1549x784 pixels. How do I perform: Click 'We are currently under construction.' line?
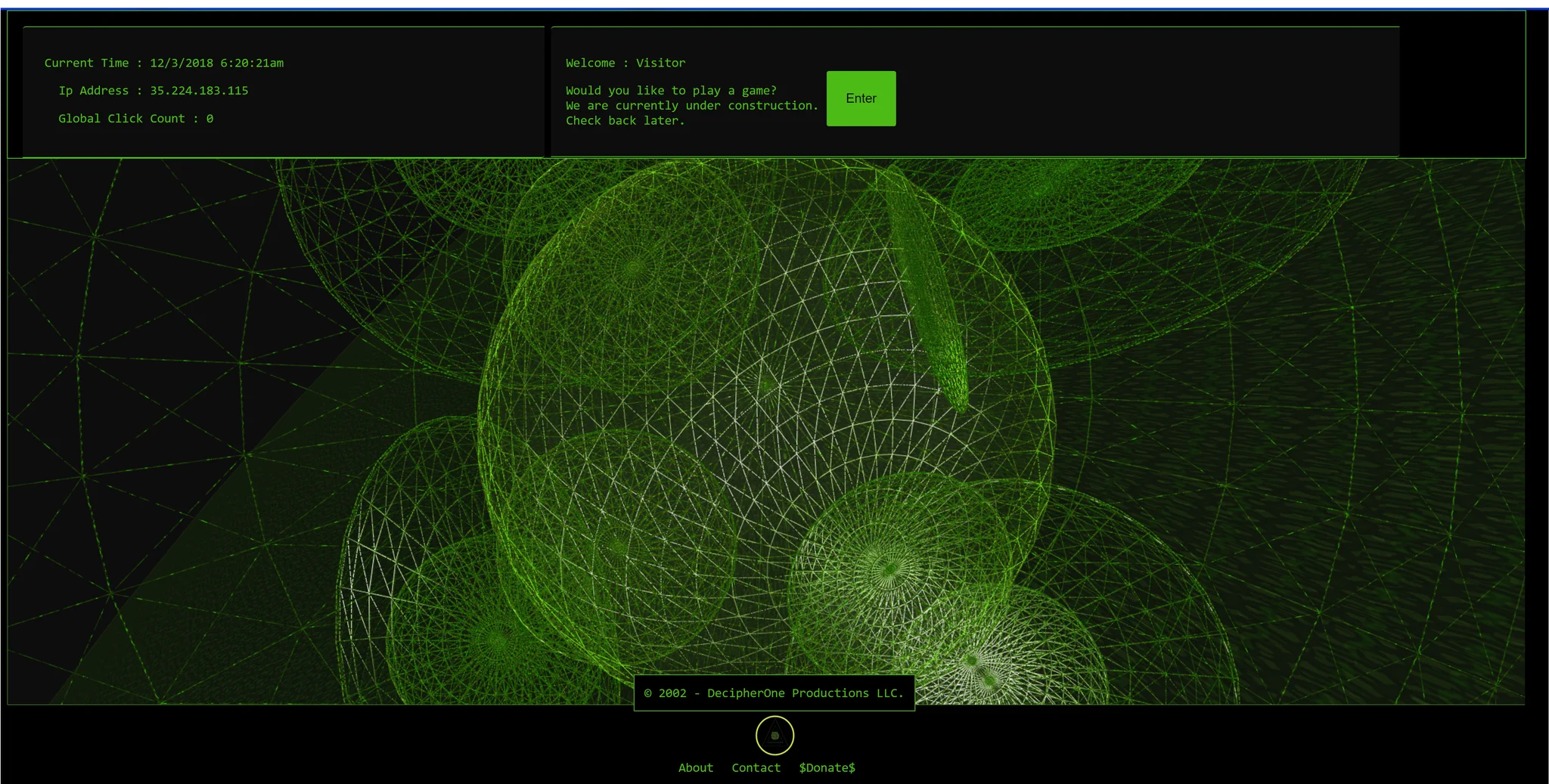coord(692,106)
